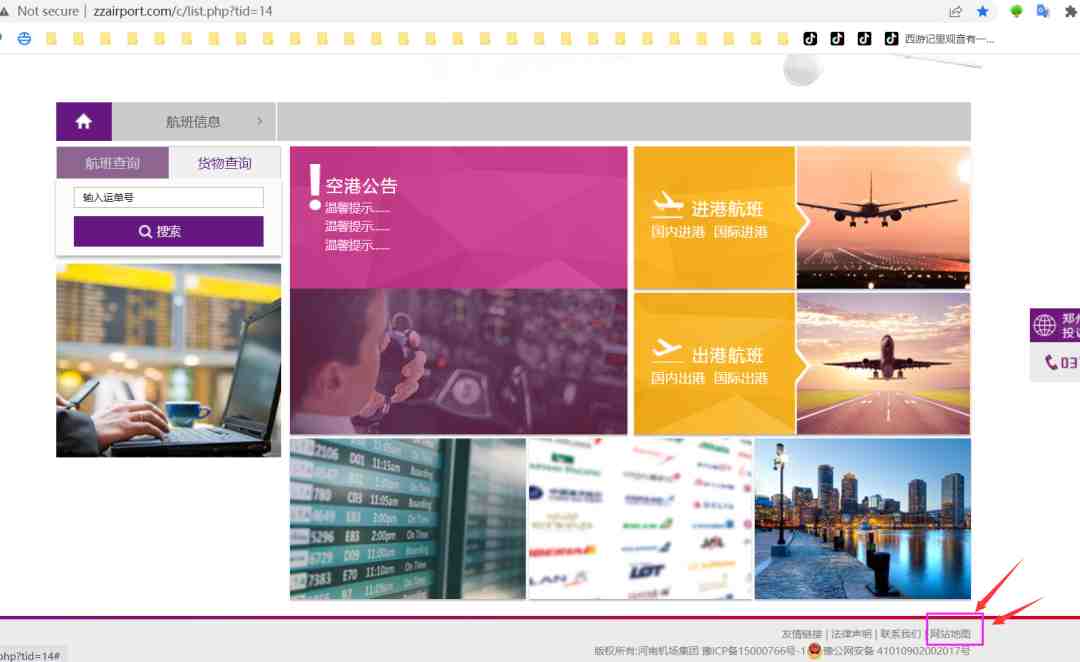Open the 空港公告 announcement heading
The height and width of the screenshot is (662, 1080).
pyautogui.click(x=362, y=186)
